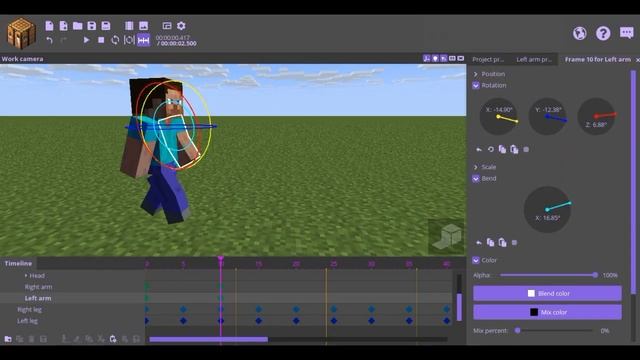The width and height of the screenshot is (640, 360).
Task: Click the Blend color button
Action: pyautogui.click(x=547, y=293)
